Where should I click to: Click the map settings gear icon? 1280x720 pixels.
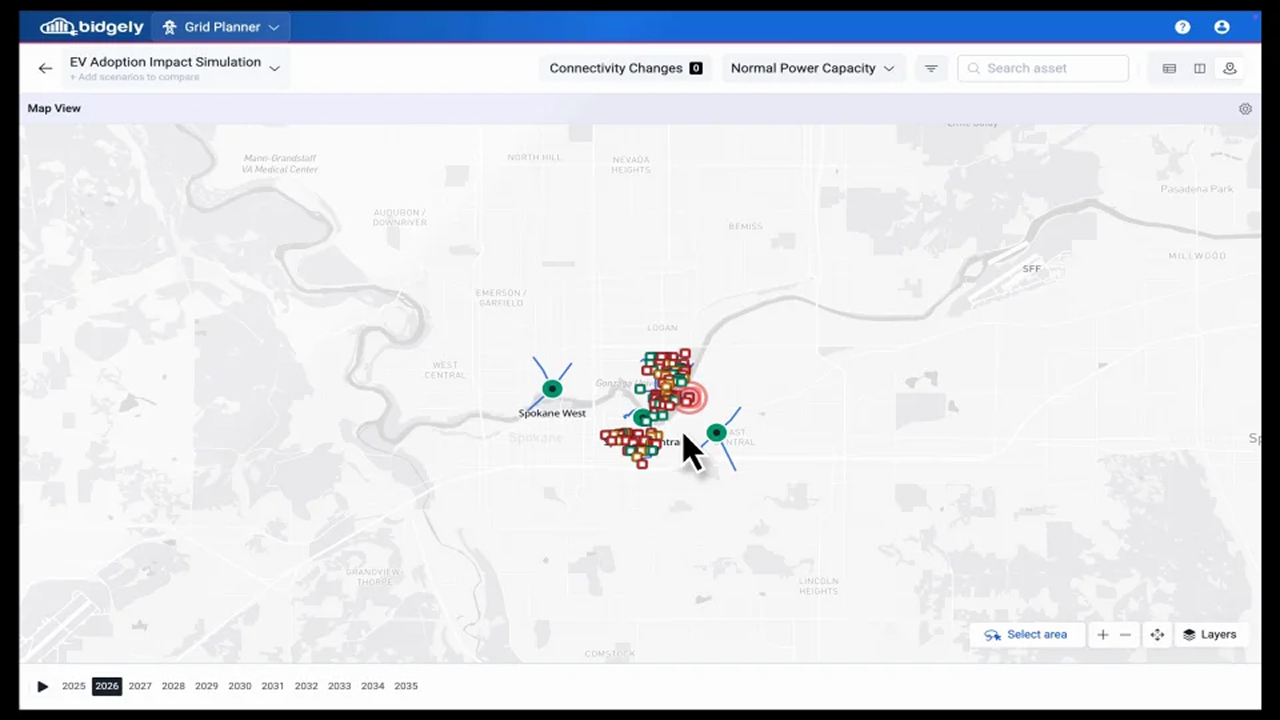click(x=1245, y=108)
